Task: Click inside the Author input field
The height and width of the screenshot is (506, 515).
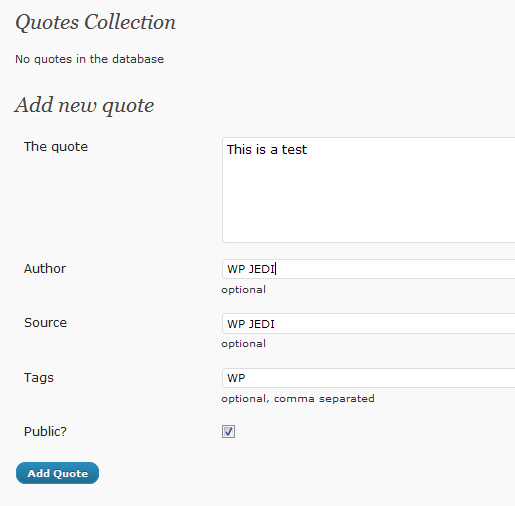Action: 368,269
